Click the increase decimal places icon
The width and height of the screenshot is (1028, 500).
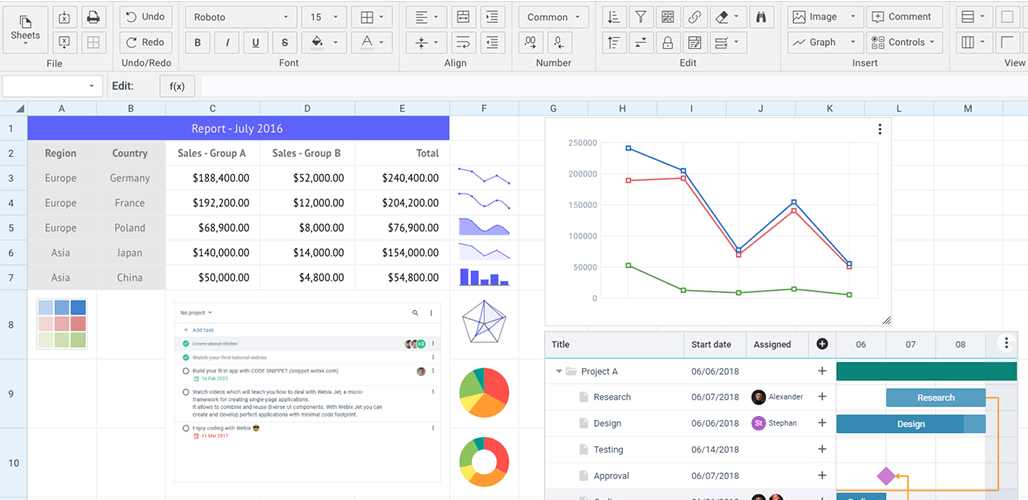pos(533,42)
